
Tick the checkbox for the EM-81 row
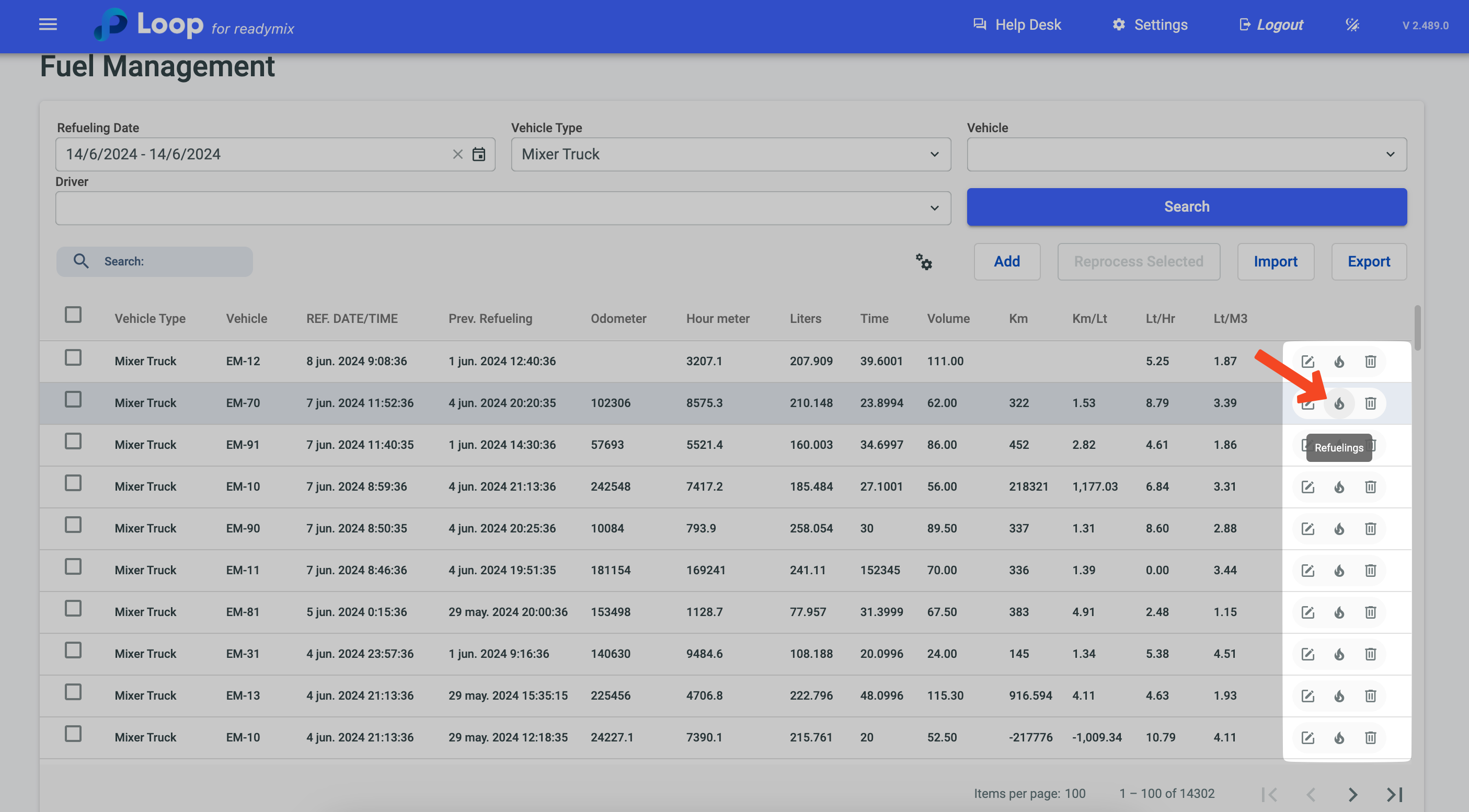point(73,609)
